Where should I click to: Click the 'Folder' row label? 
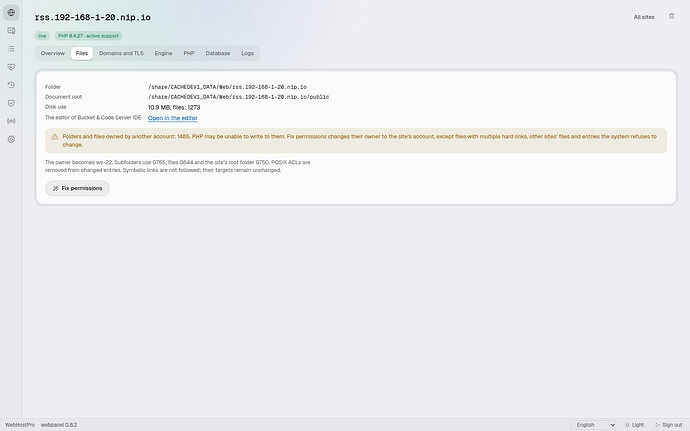(x=53, y=87)
